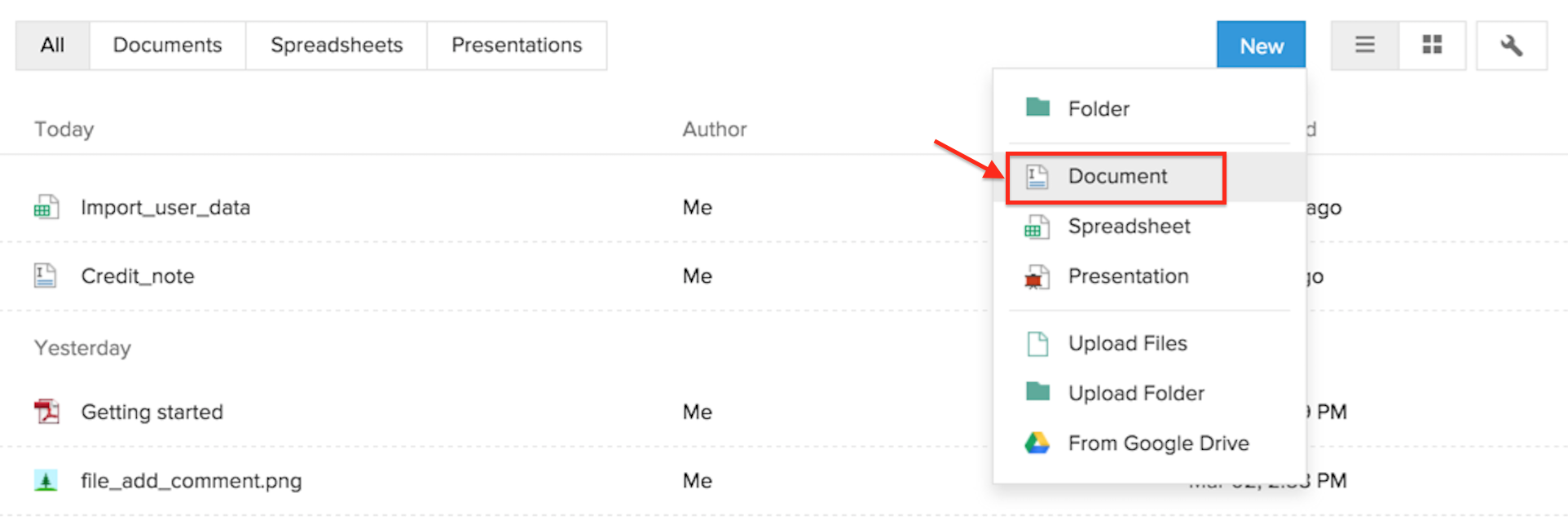The image size is (1568, 520).
Task: Choose Upload Files option
Action: (x=1127, y=344)
